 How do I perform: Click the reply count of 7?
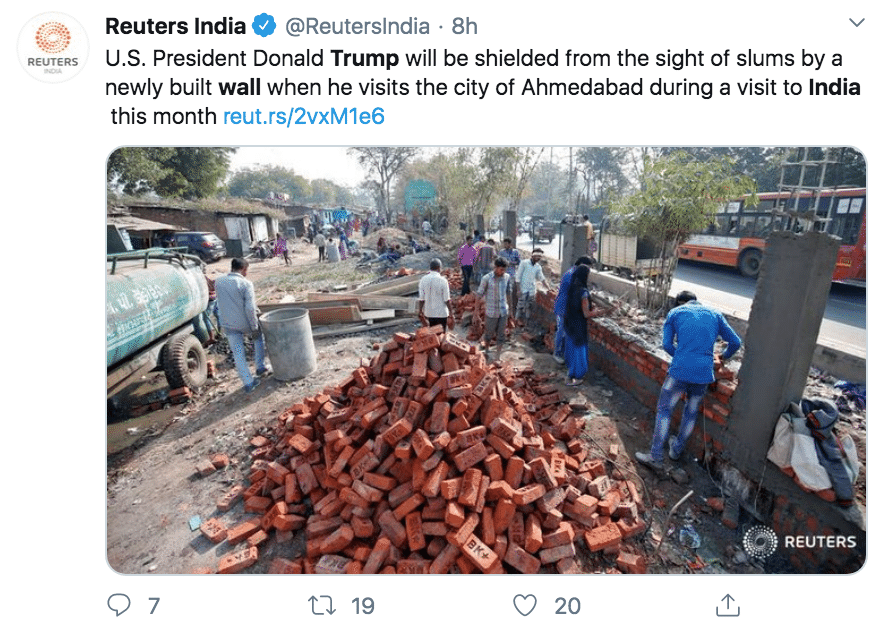coord(153,605)
